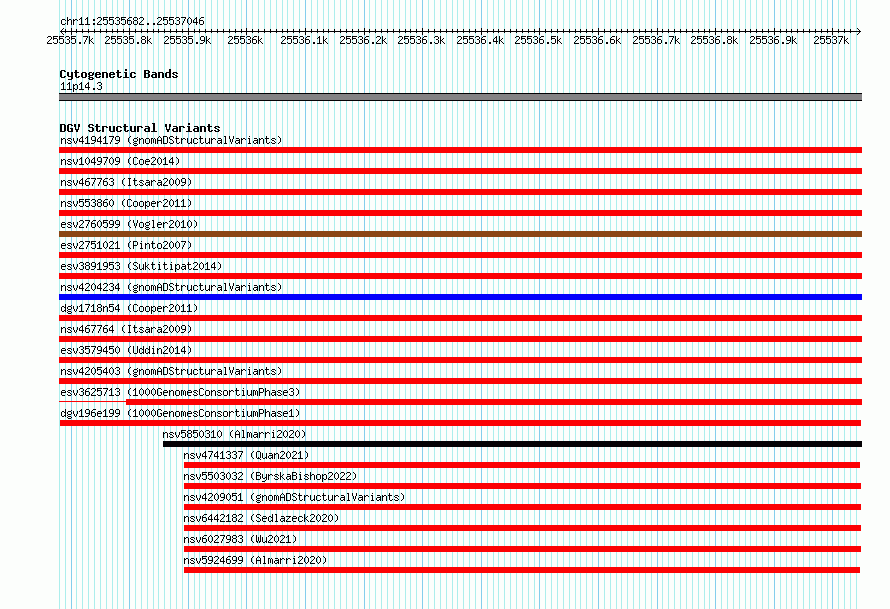Click the 25536.5k ruler tick label
This screenshot has width=890, height=609.
(538, 40)
